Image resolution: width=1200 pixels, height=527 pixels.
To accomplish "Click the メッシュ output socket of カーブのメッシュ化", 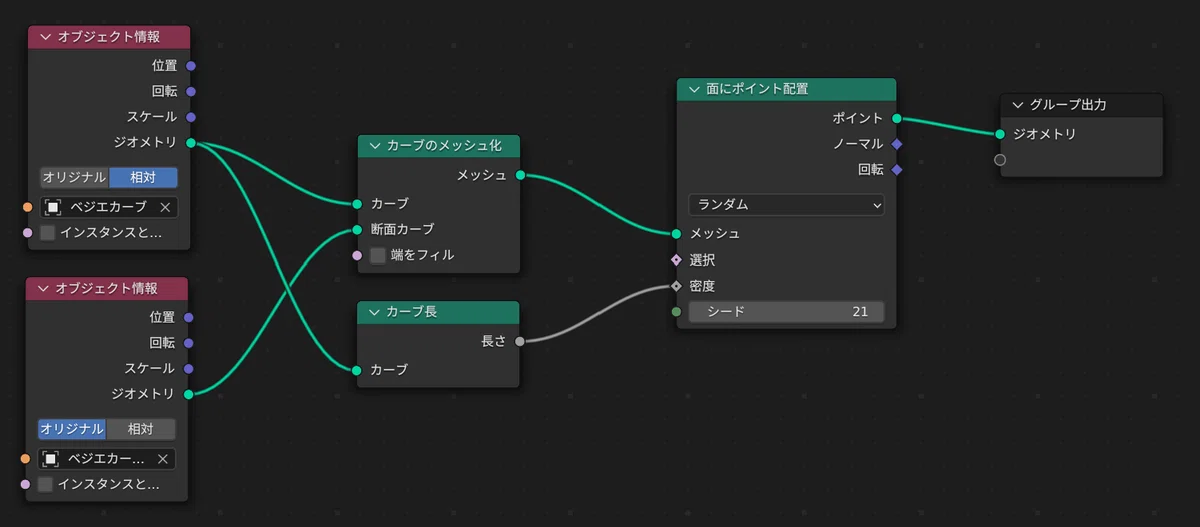I will 520,175.
